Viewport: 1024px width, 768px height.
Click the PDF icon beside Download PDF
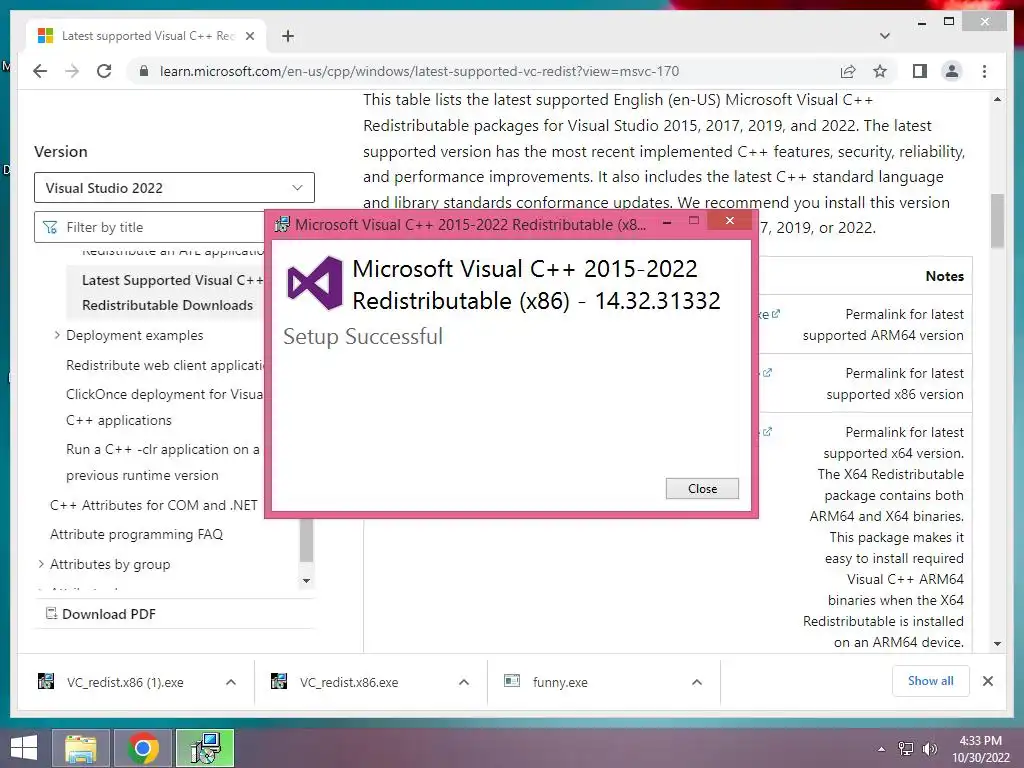51,613
